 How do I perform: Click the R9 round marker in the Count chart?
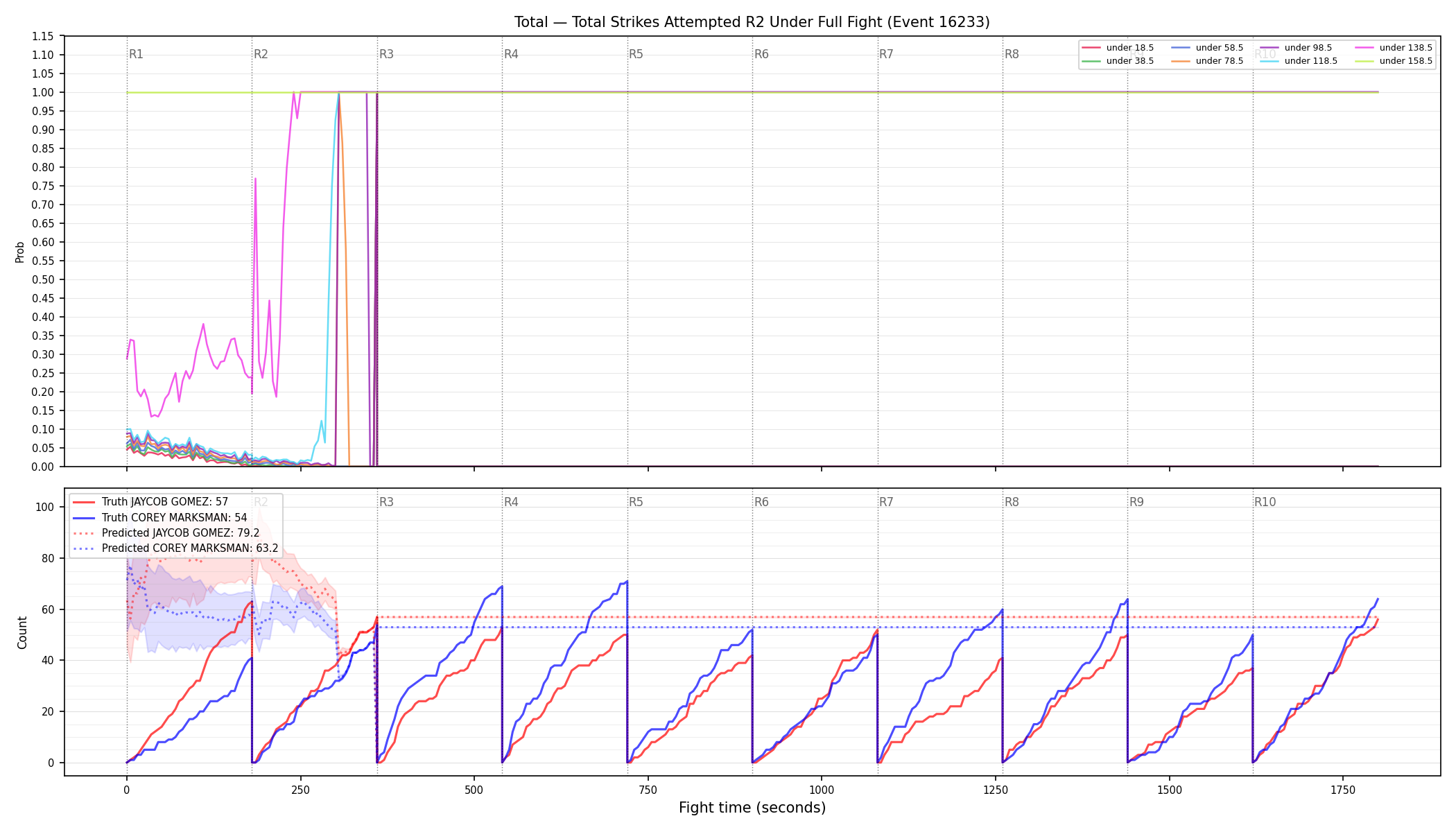pyautogui.click(x=1136, y=502)
